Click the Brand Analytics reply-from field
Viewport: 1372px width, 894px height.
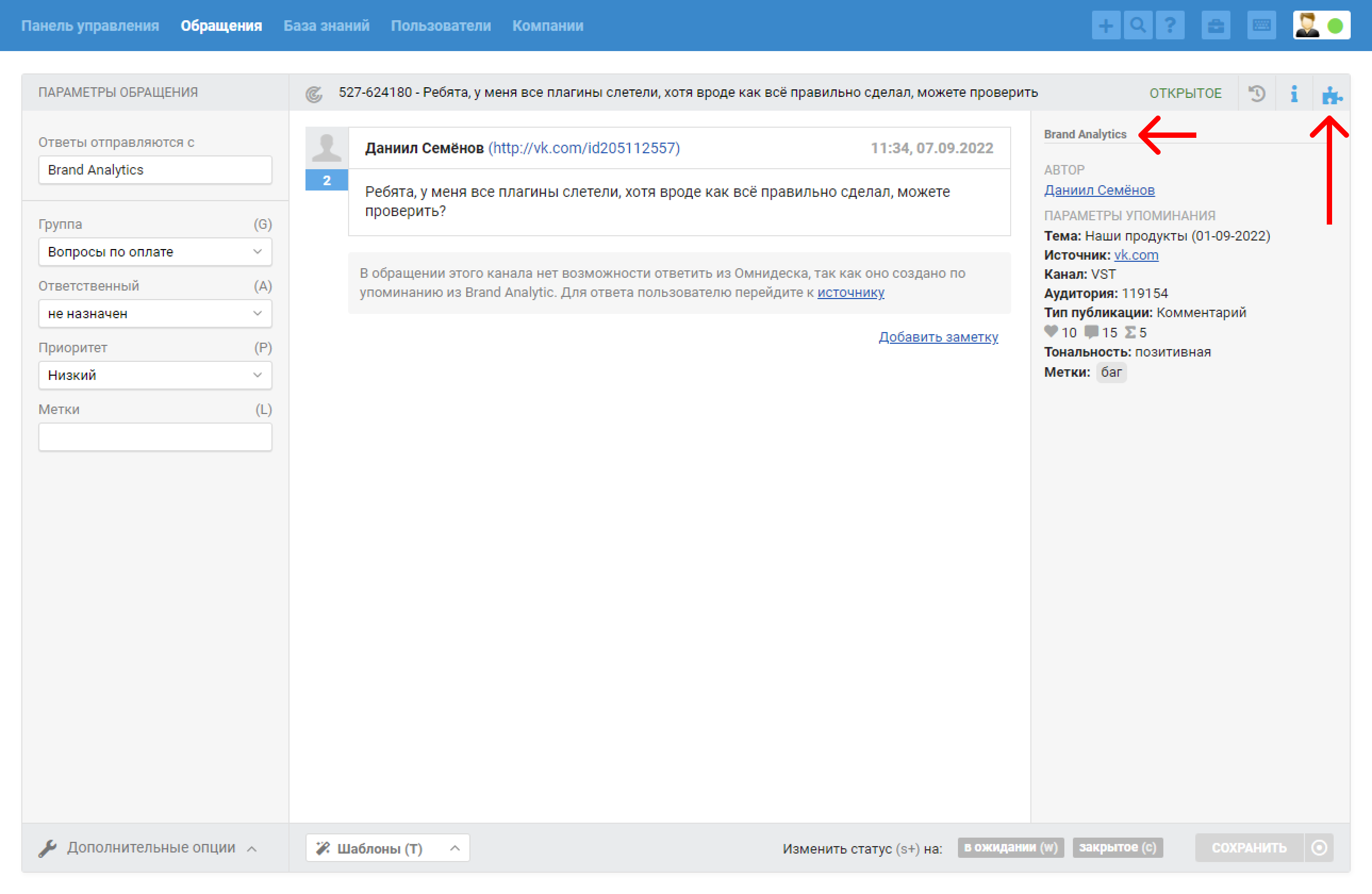[x=155, y=170]
